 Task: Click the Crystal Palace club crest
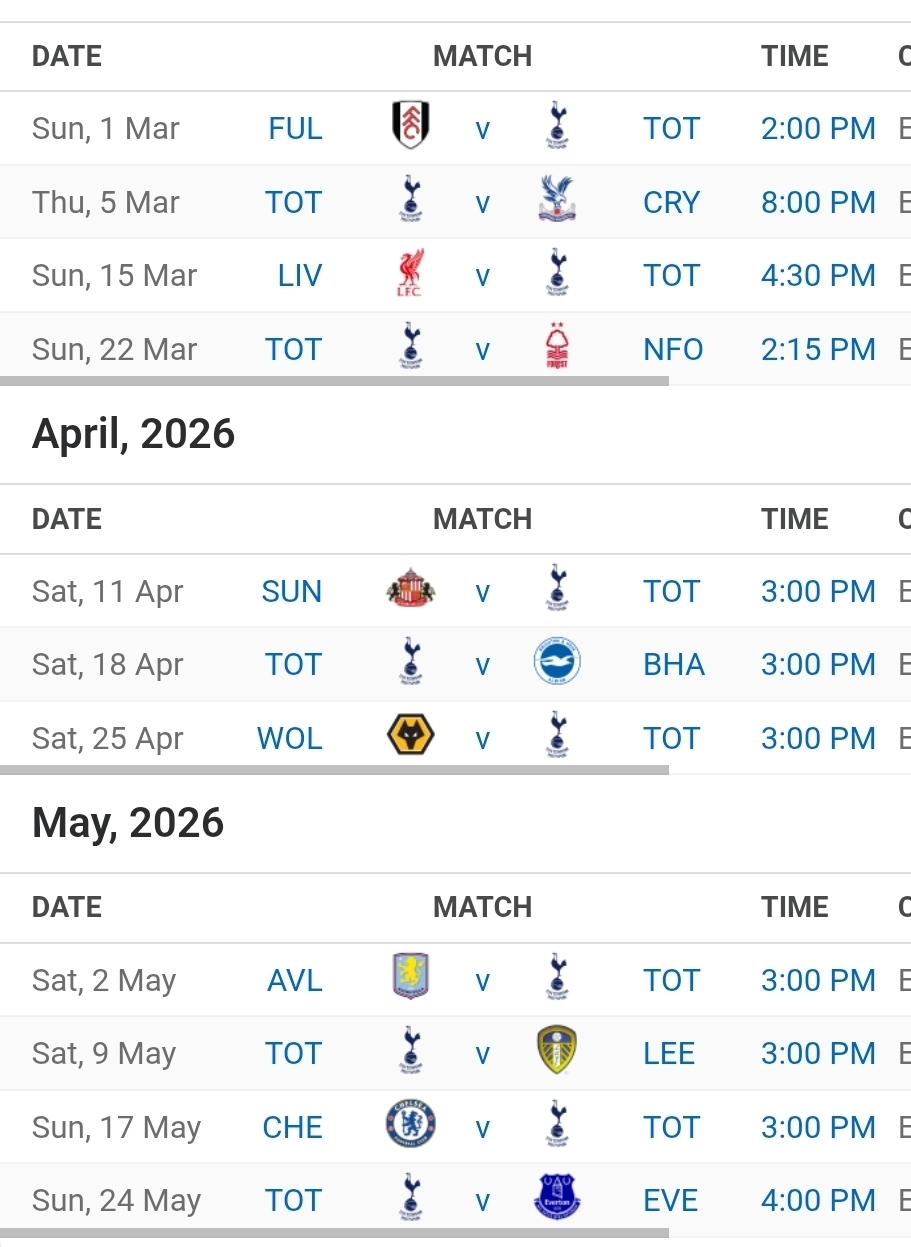point(557,201)
